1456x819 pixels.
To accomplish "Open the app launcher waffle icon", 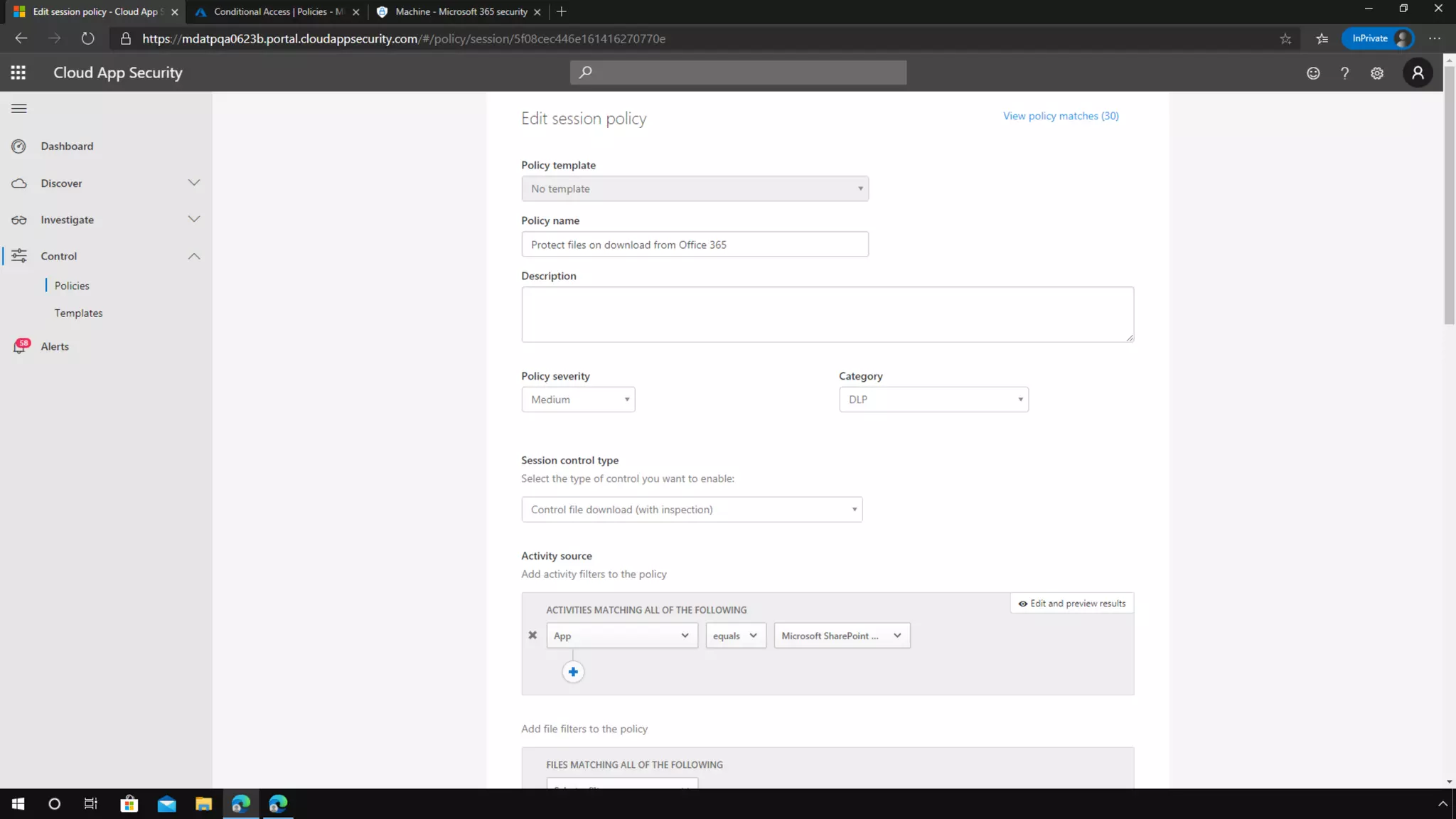I will [x=18, y=73].
